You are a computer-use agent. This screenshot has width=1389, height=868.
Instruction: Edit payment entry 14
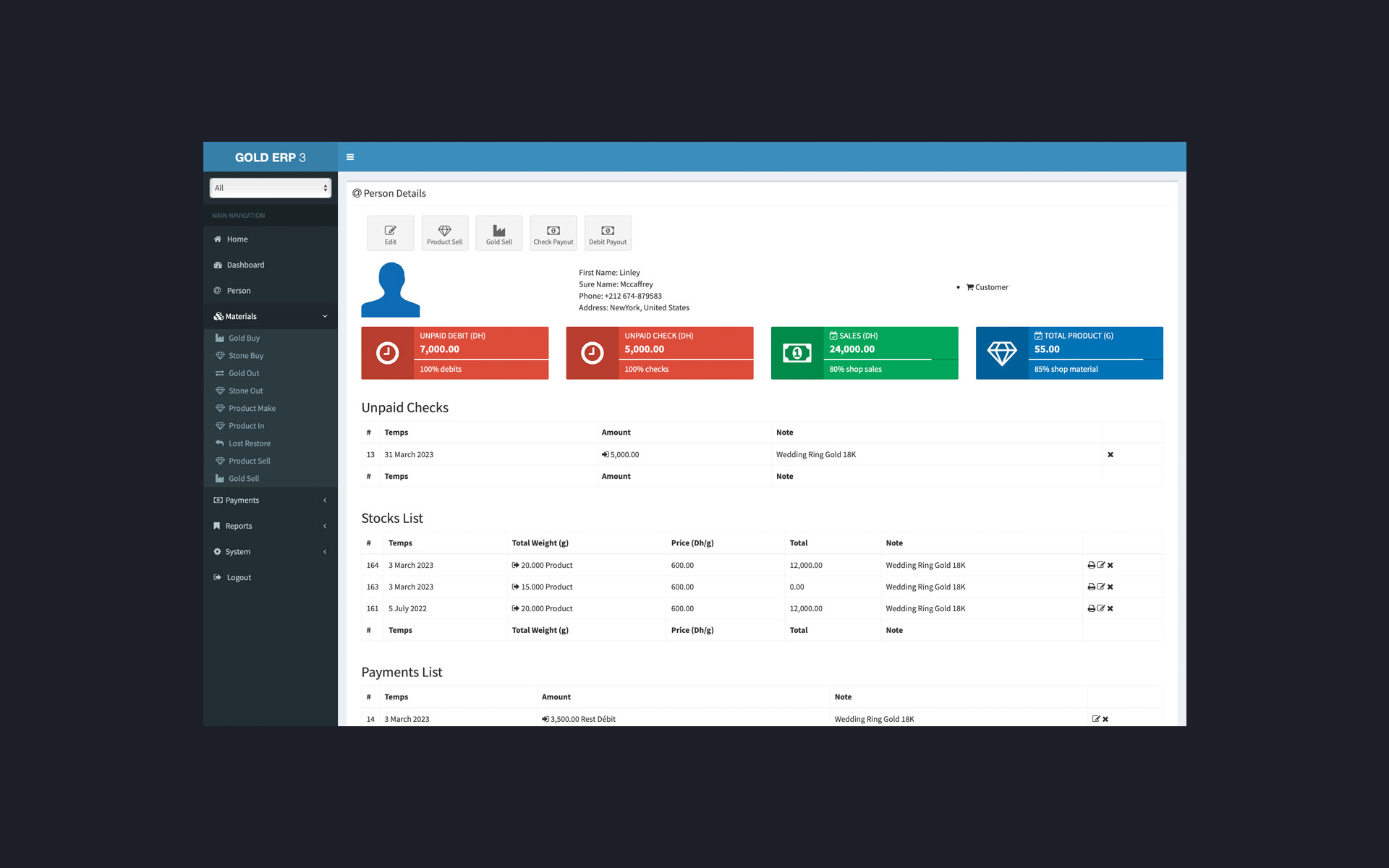coord(1095,720)
